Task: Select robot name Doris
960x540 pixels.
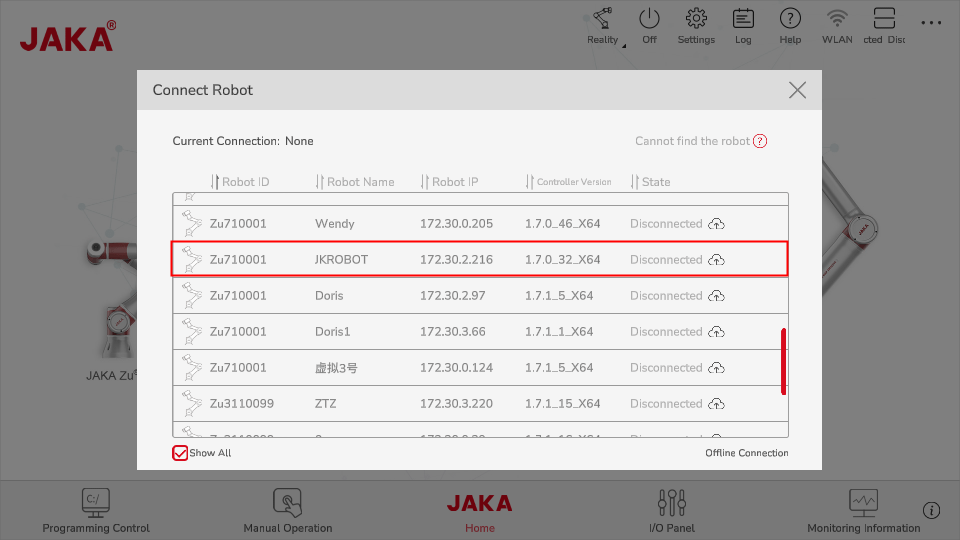Action: (329, 296)
